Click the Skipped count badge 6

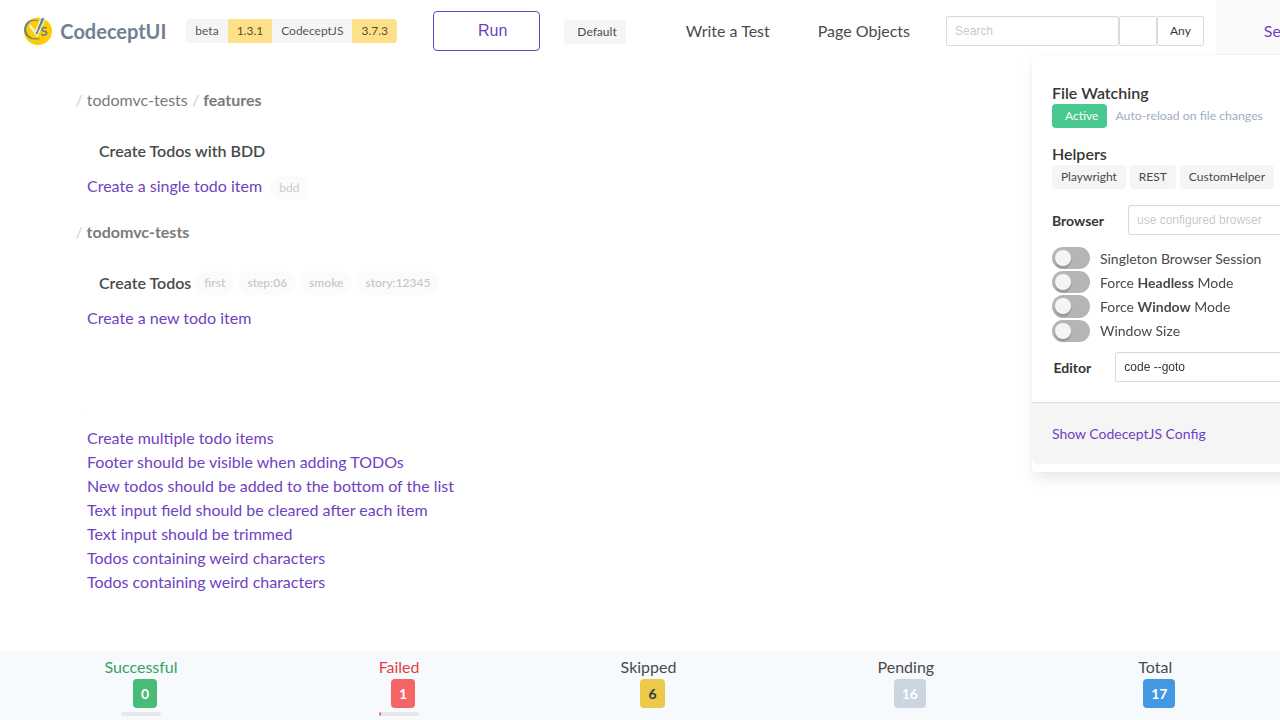tap(653, 694)
